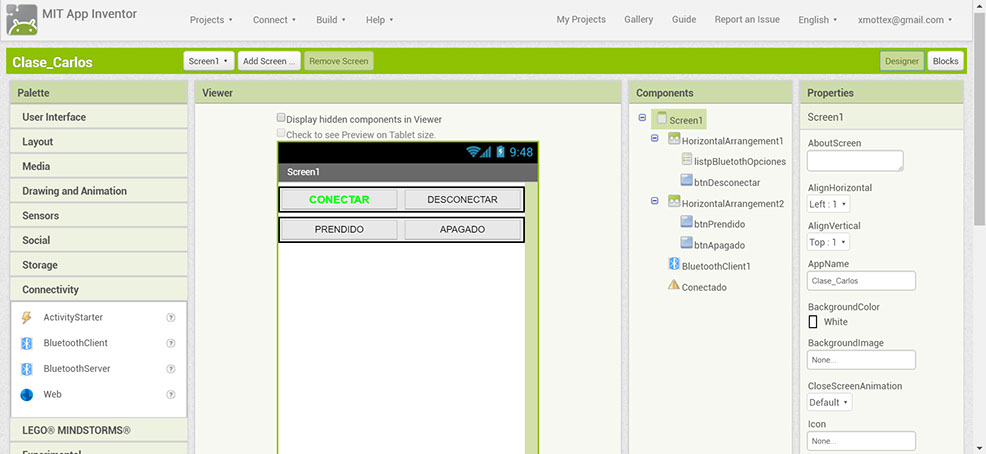Select the BluetoothClient icon in palette
986x454 pixels.
(x=26, y=343)
